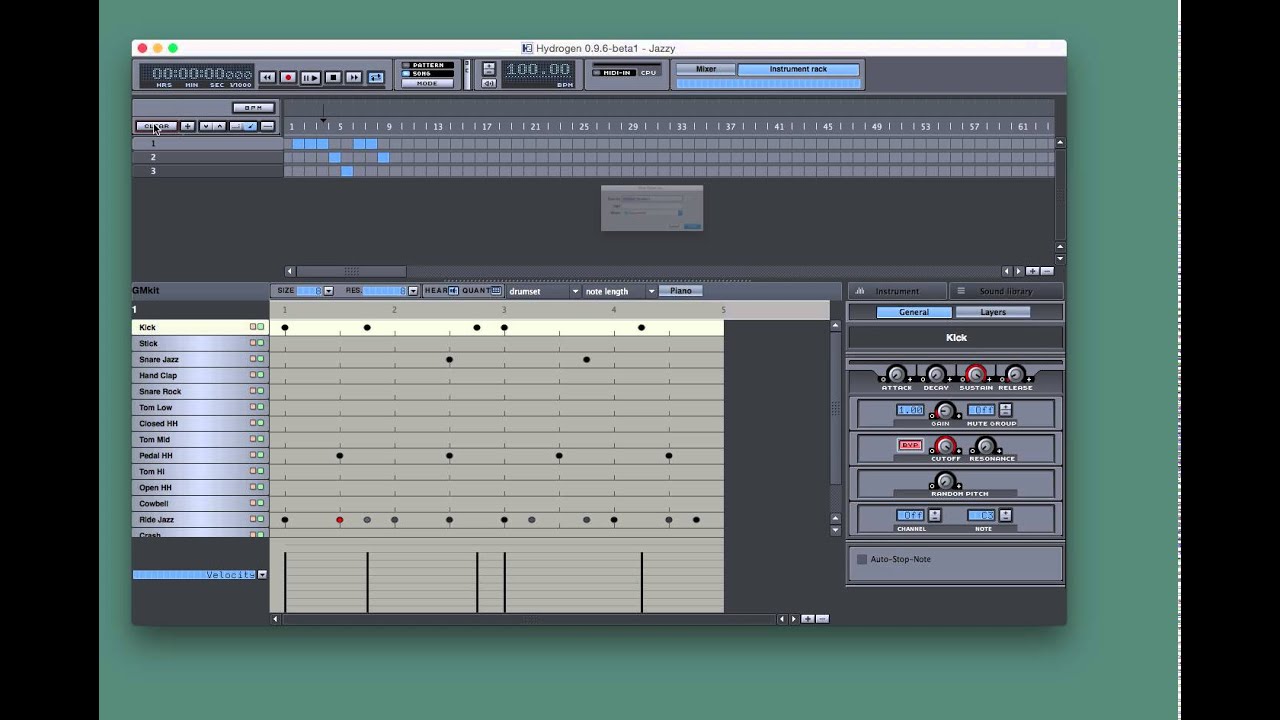Click the fast forward transport button
This screenshot has height=720, width=1280.
(354, 77)
